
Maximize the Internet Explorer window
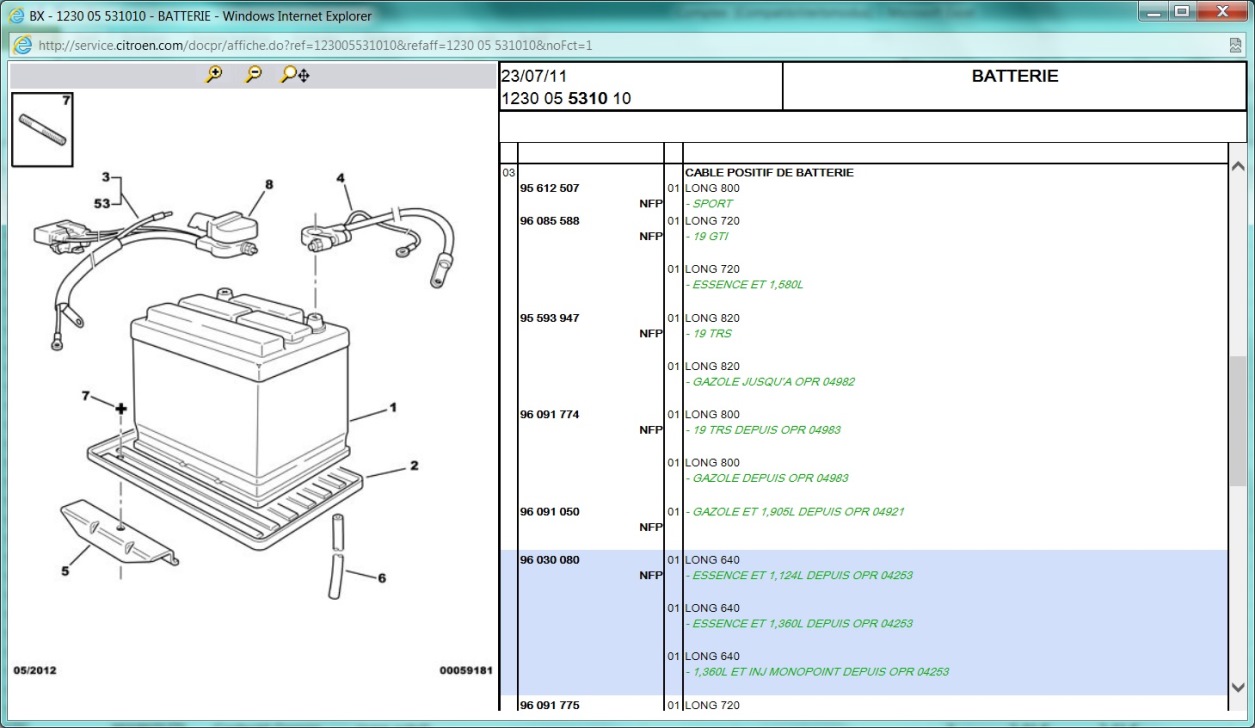(1182, 13)
